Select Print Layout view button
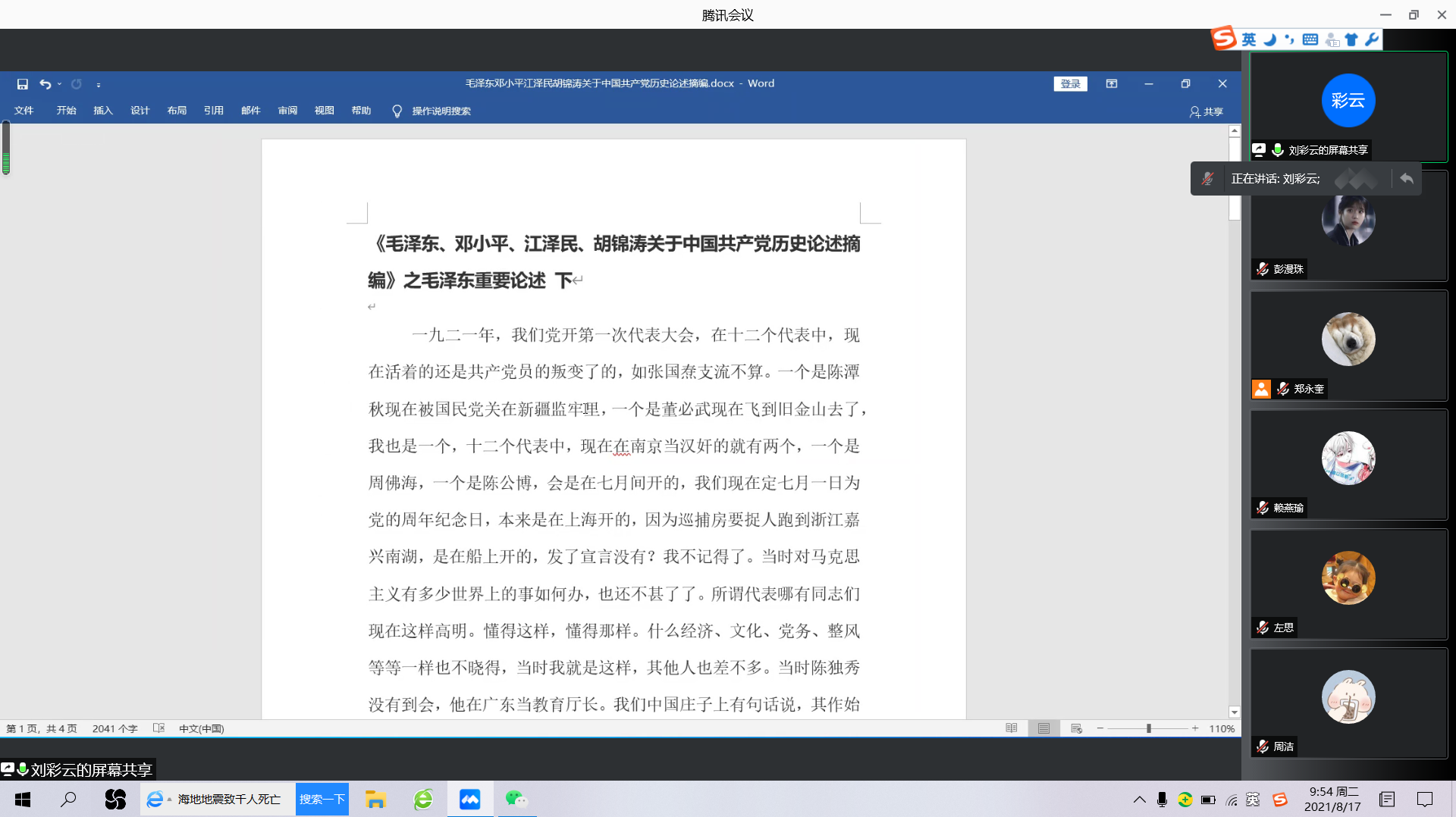 pos(1044,728)
